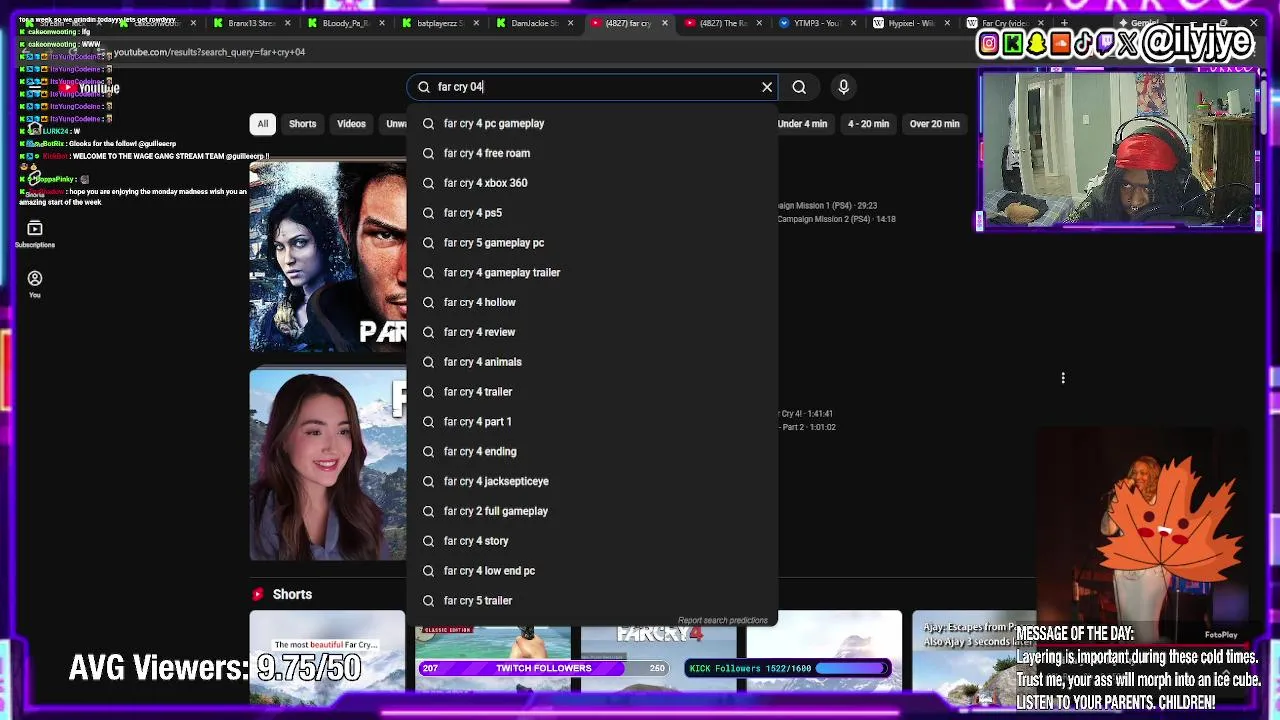Image resolution: width=1280 pixels, height=720 pixels.
Task: Start voice search with microphone icon
Action: pyautogui.click(x=844, y=87)
